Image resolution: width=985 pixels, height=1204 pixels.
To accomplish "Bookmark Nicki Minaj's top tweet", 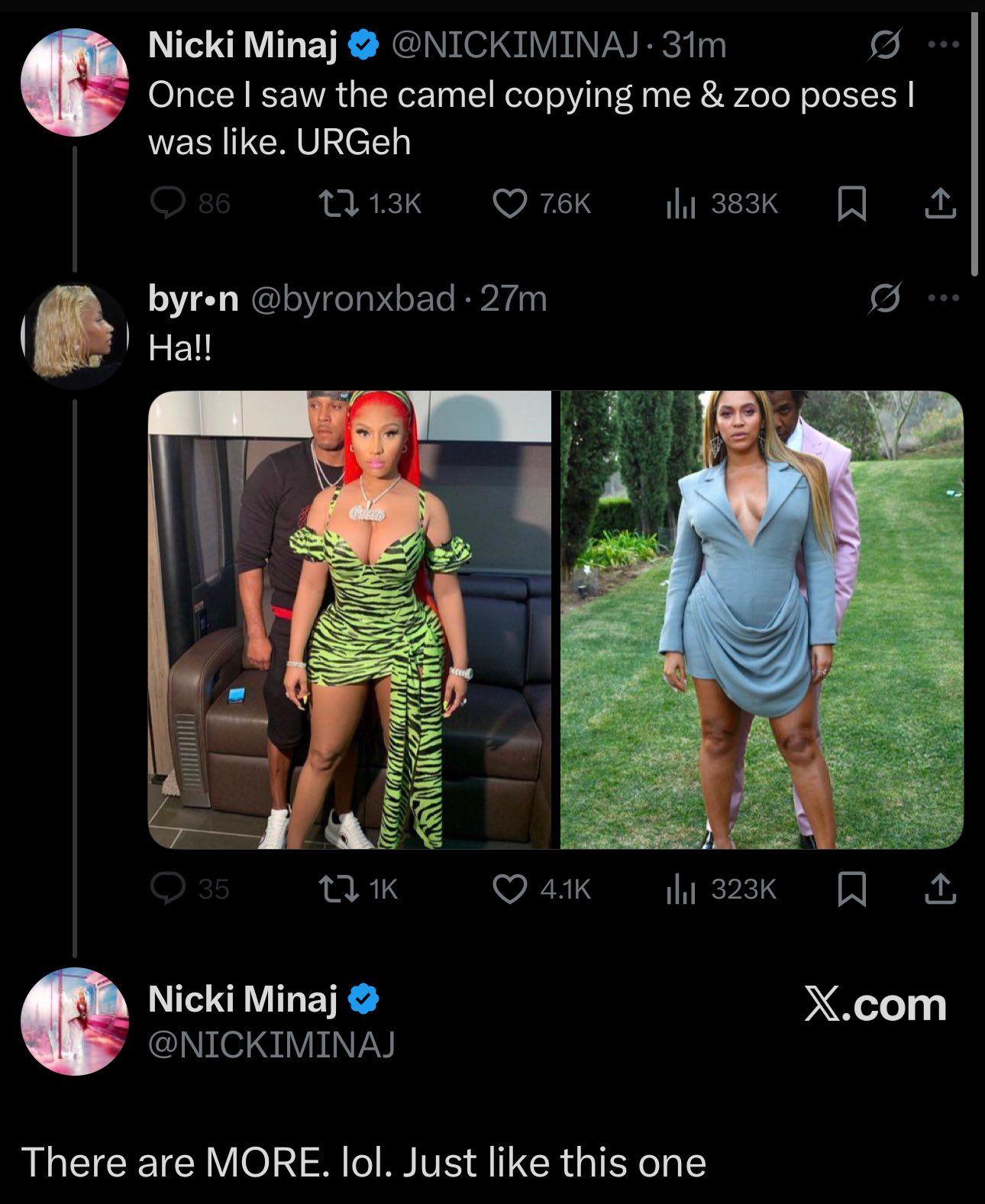I will pyautogui.click(x=851, y=204).
